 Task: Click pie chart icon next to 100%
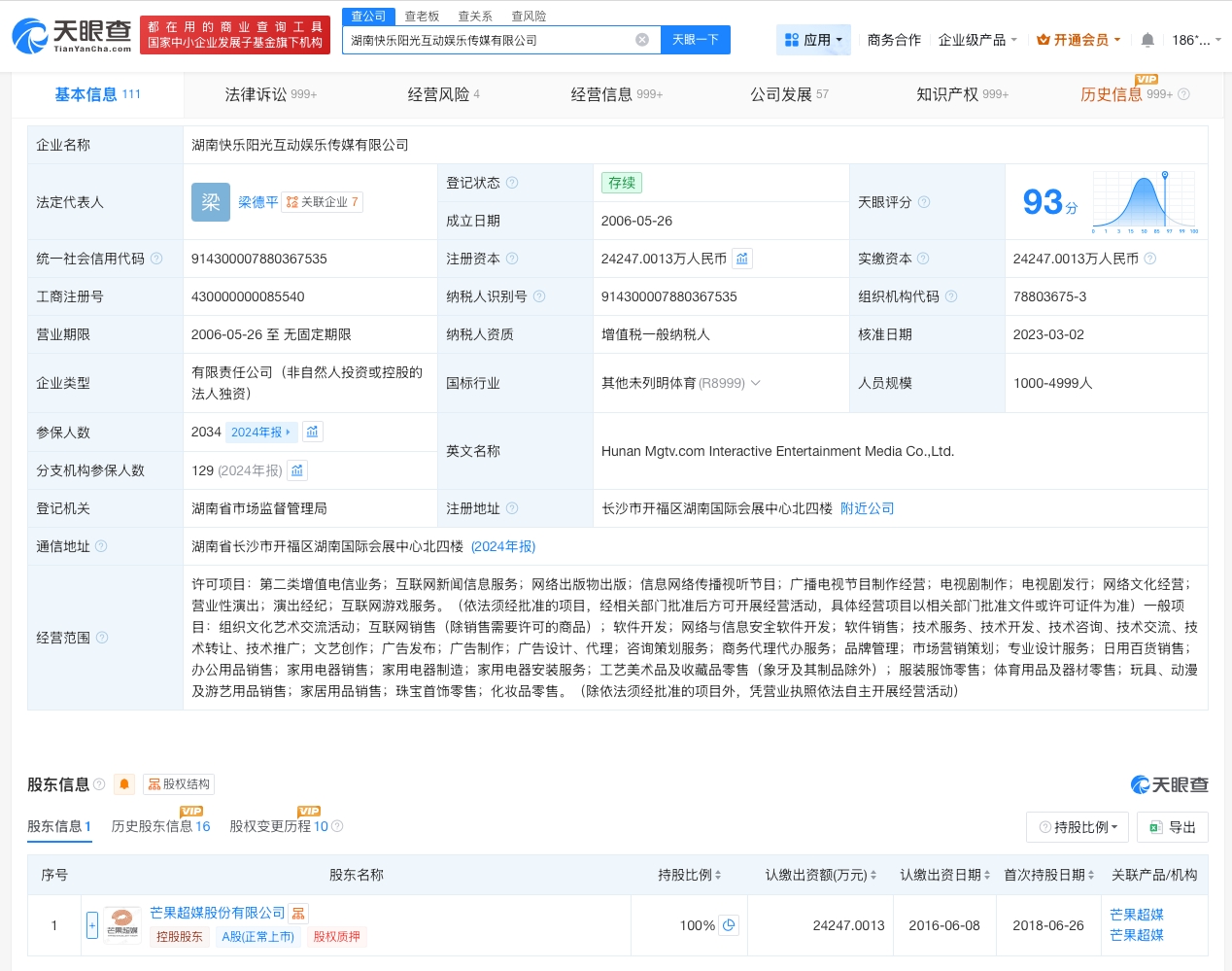click(729, 925)
